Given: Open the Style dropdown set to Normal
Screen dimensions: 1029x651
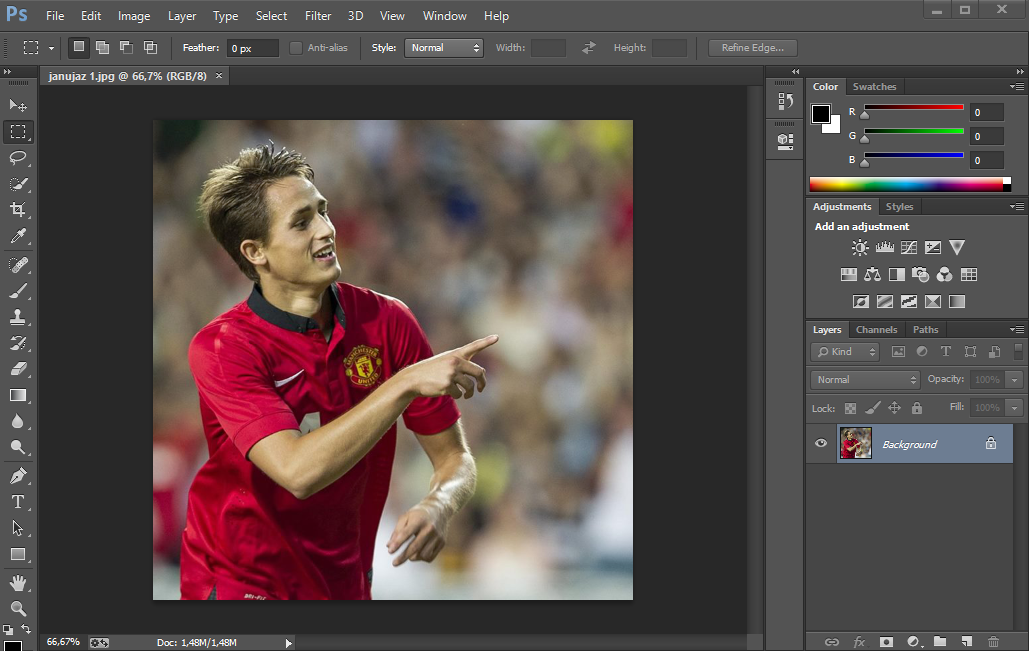Looking at the screenshot, I should (443, 48).
